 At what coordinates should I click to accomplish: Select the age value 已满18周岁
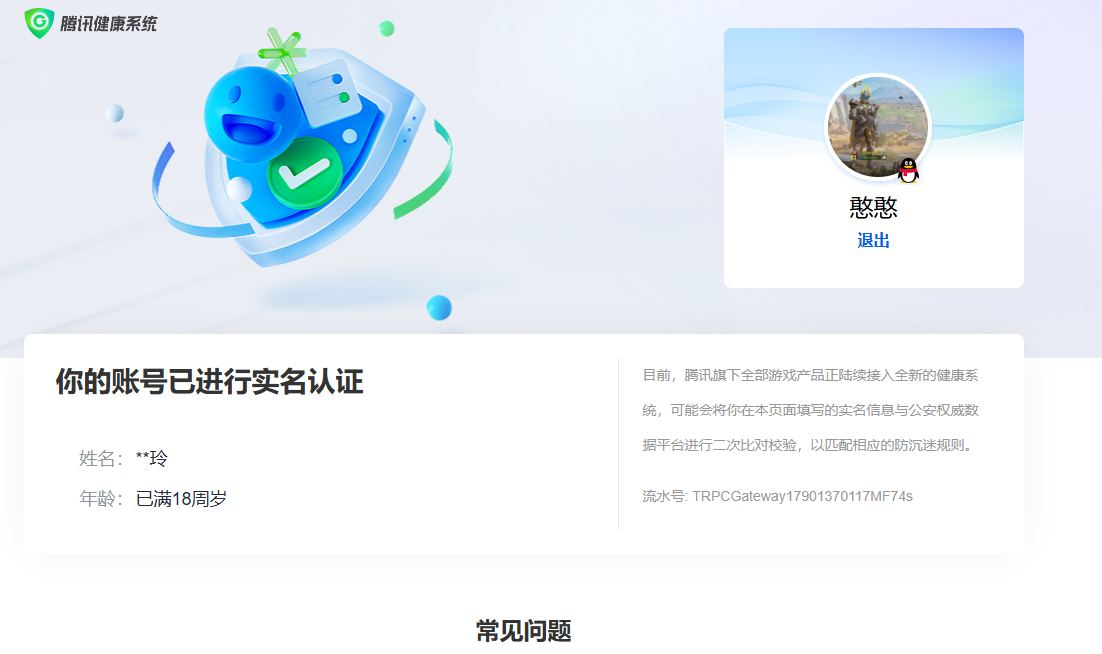coord(181,499)
